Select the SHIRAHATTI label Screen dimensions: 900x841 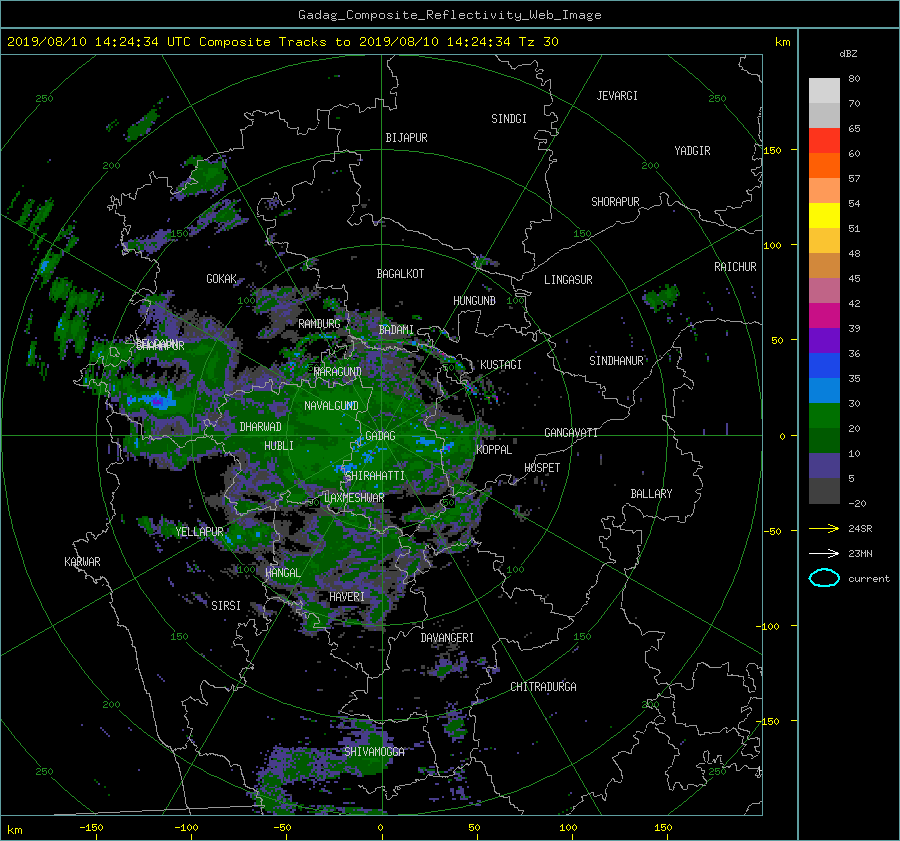coord(375,476)
